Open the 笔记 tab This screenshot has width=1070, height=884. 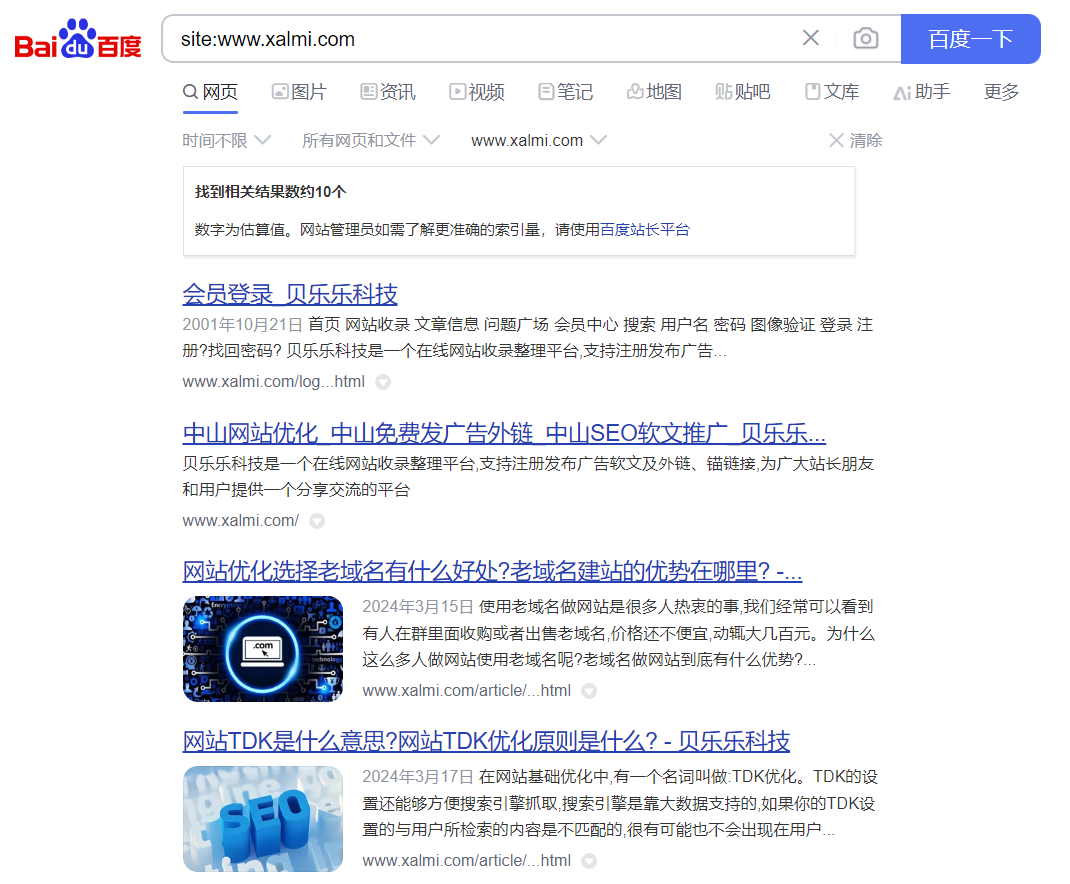[x=565, y=91]
